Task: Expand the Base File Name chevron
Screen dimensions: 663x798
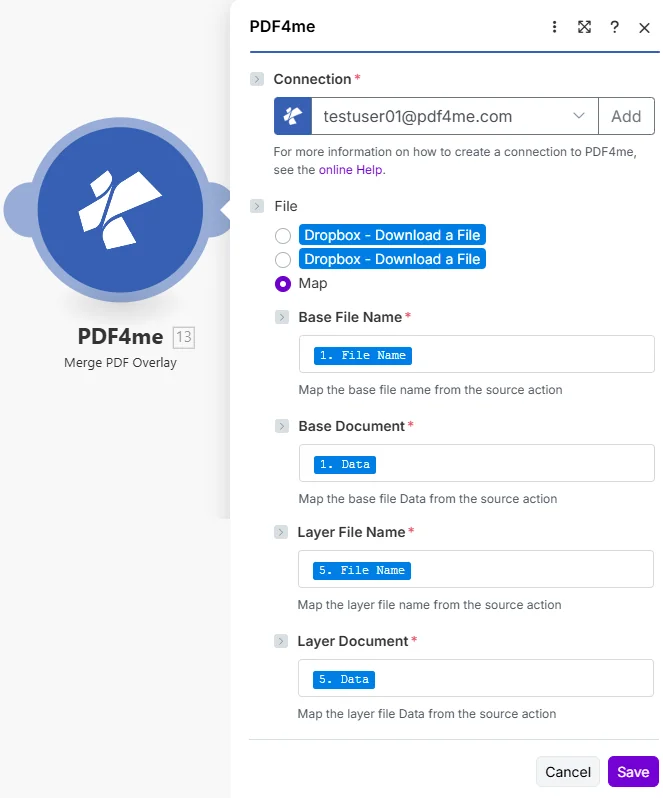Action: click(x=281, y=317)
